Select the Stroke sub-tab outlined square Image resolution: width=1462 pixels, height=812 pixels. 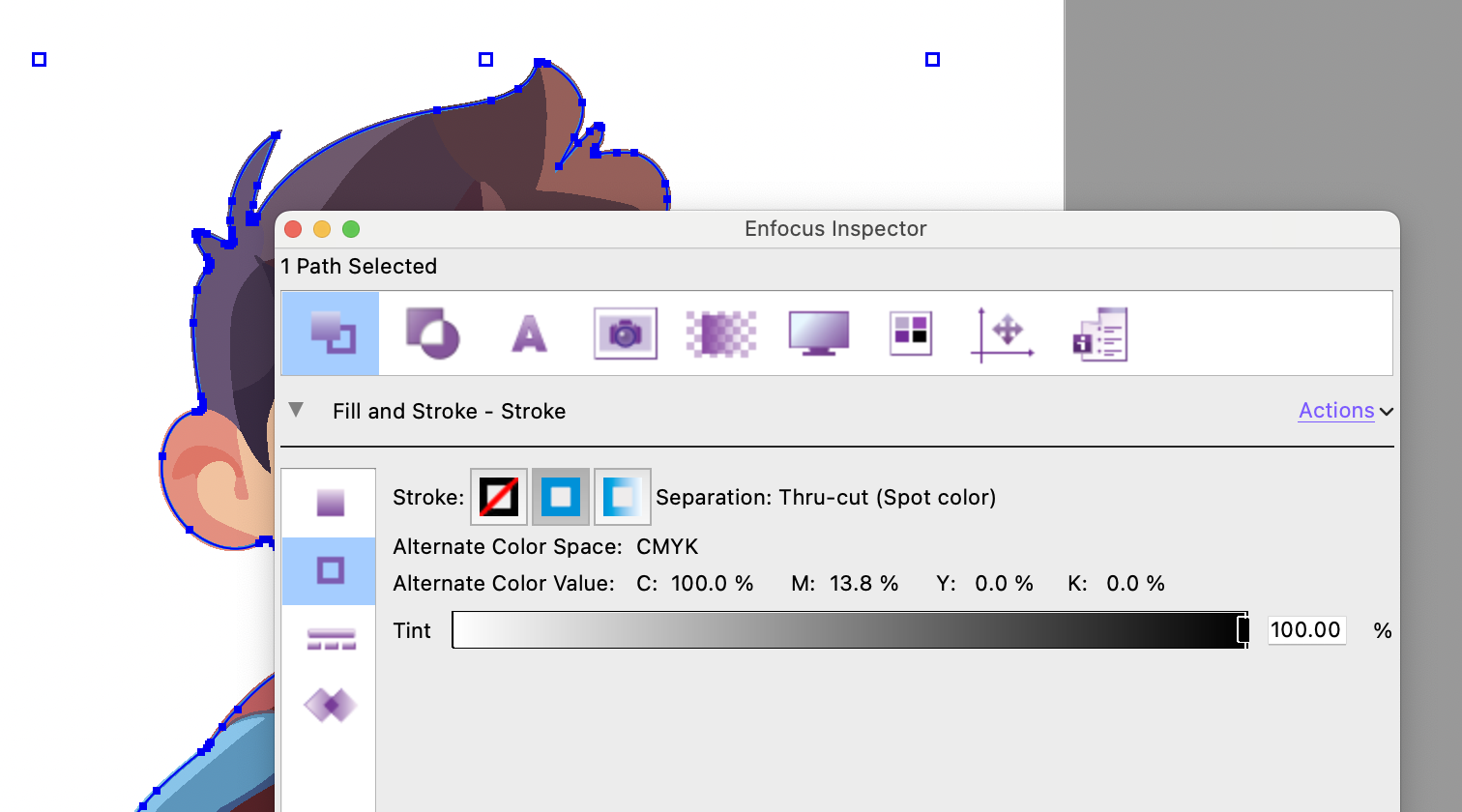[330, 570]
